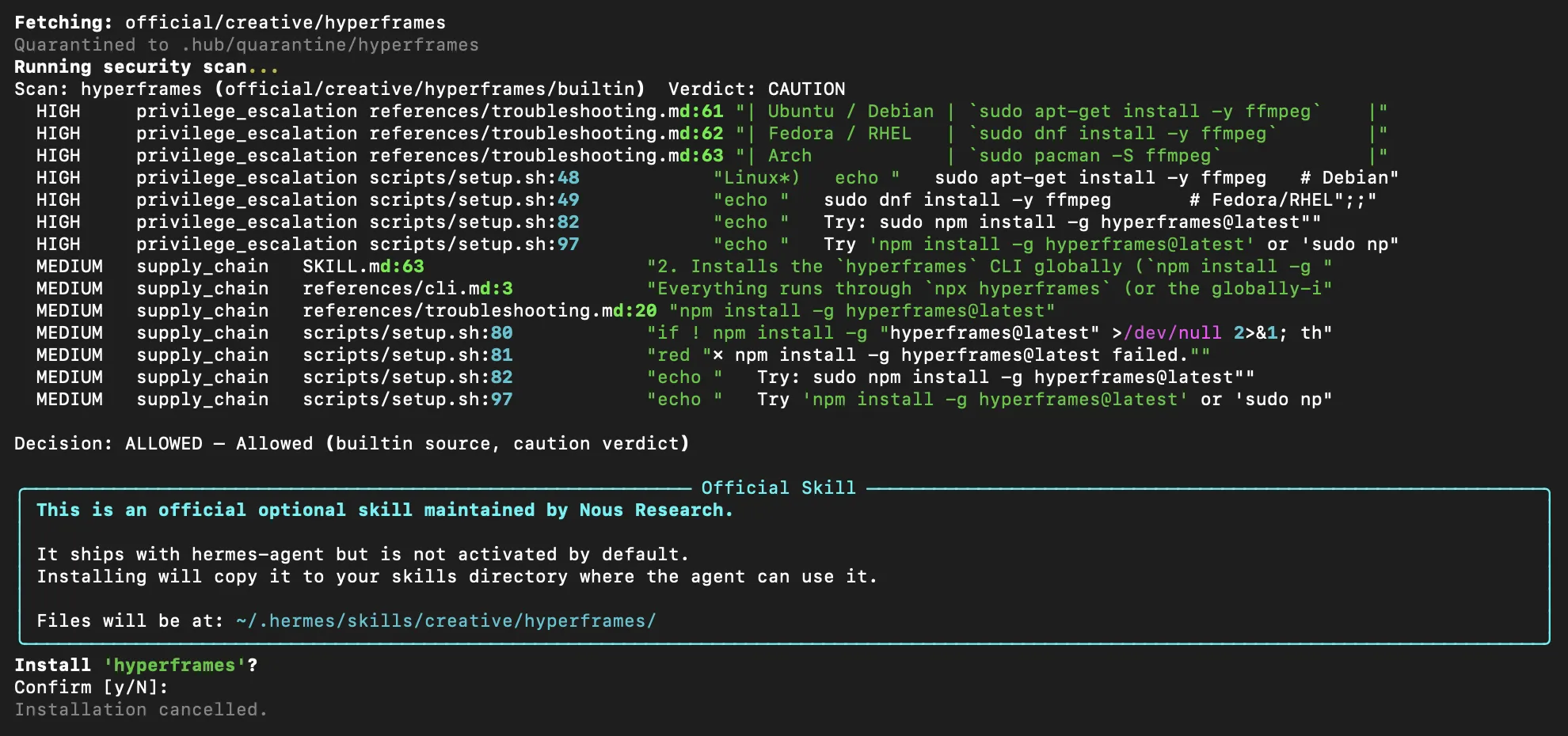Click the 'references/troubleshooting.md:20' file reference
The width and height of the screenshot is (1568, 736).
[x=480, y=311]
